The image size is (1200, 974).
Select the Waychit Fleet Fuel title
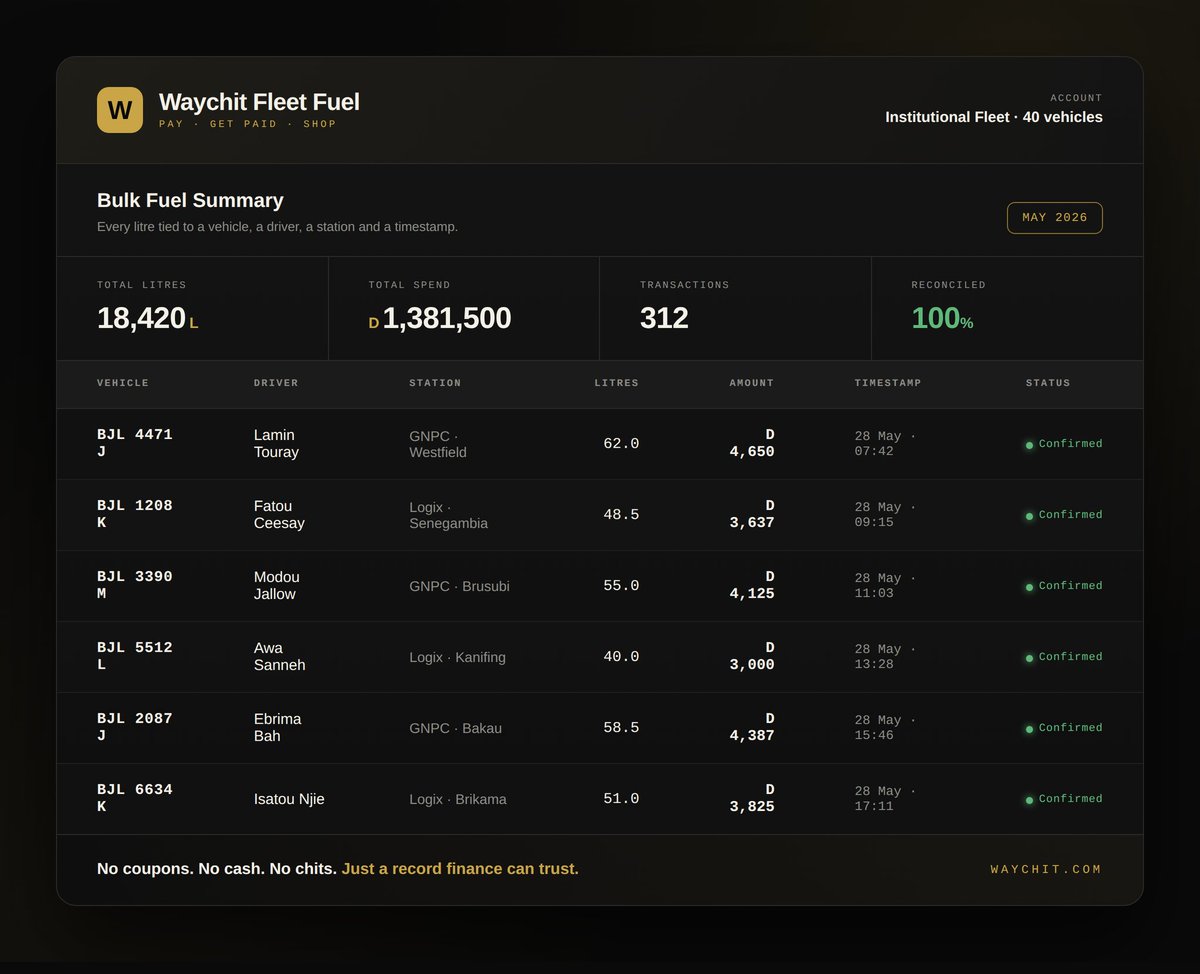[x=259, y=102]
